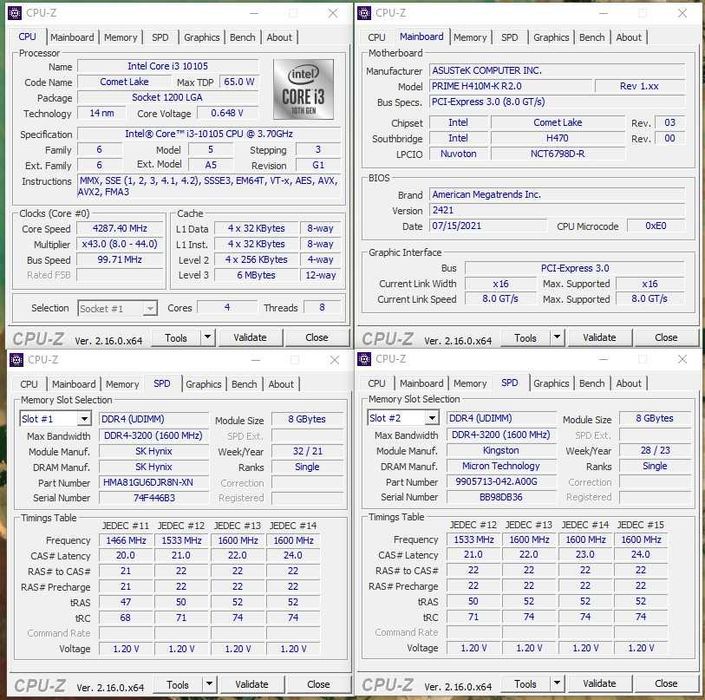Click Validate in the CPU window
Image resolution: width=705 pixels, height=700 pixels.
click(250, 338)
